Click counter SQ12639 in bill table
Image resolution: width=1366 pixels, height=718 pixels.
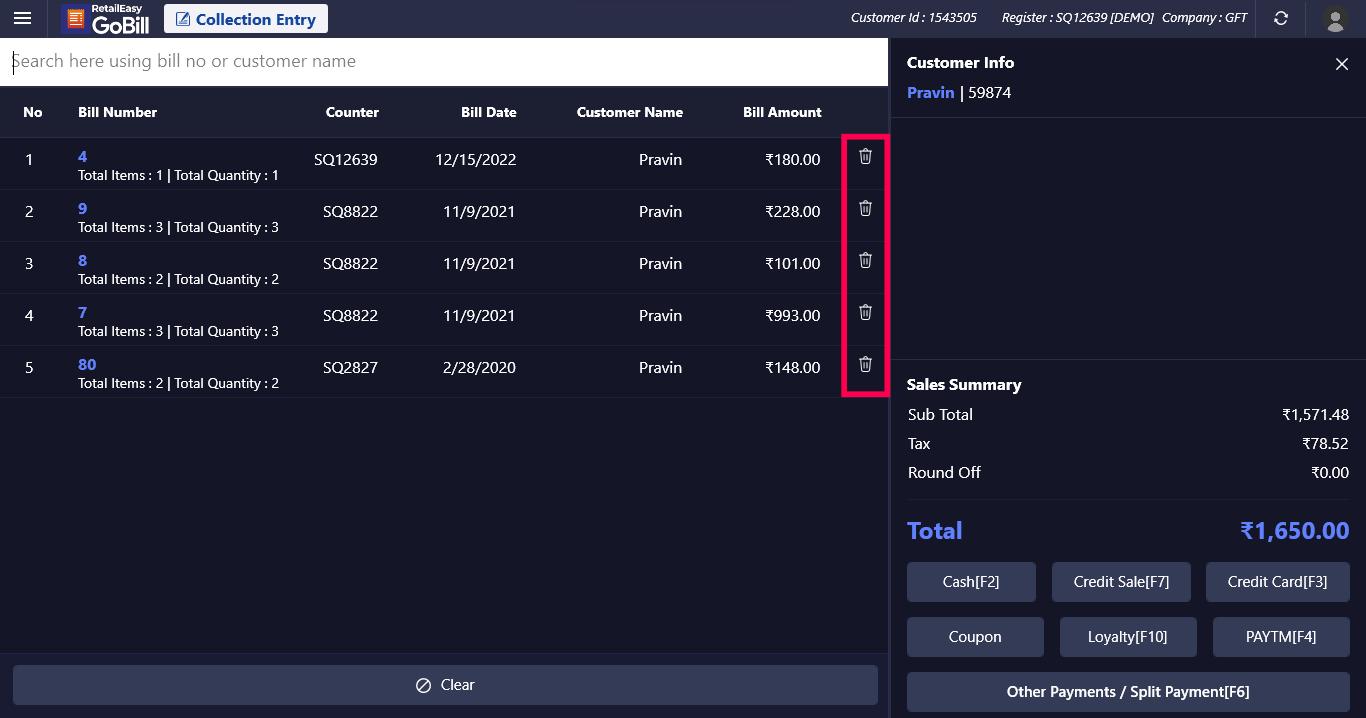click(346, 160)
